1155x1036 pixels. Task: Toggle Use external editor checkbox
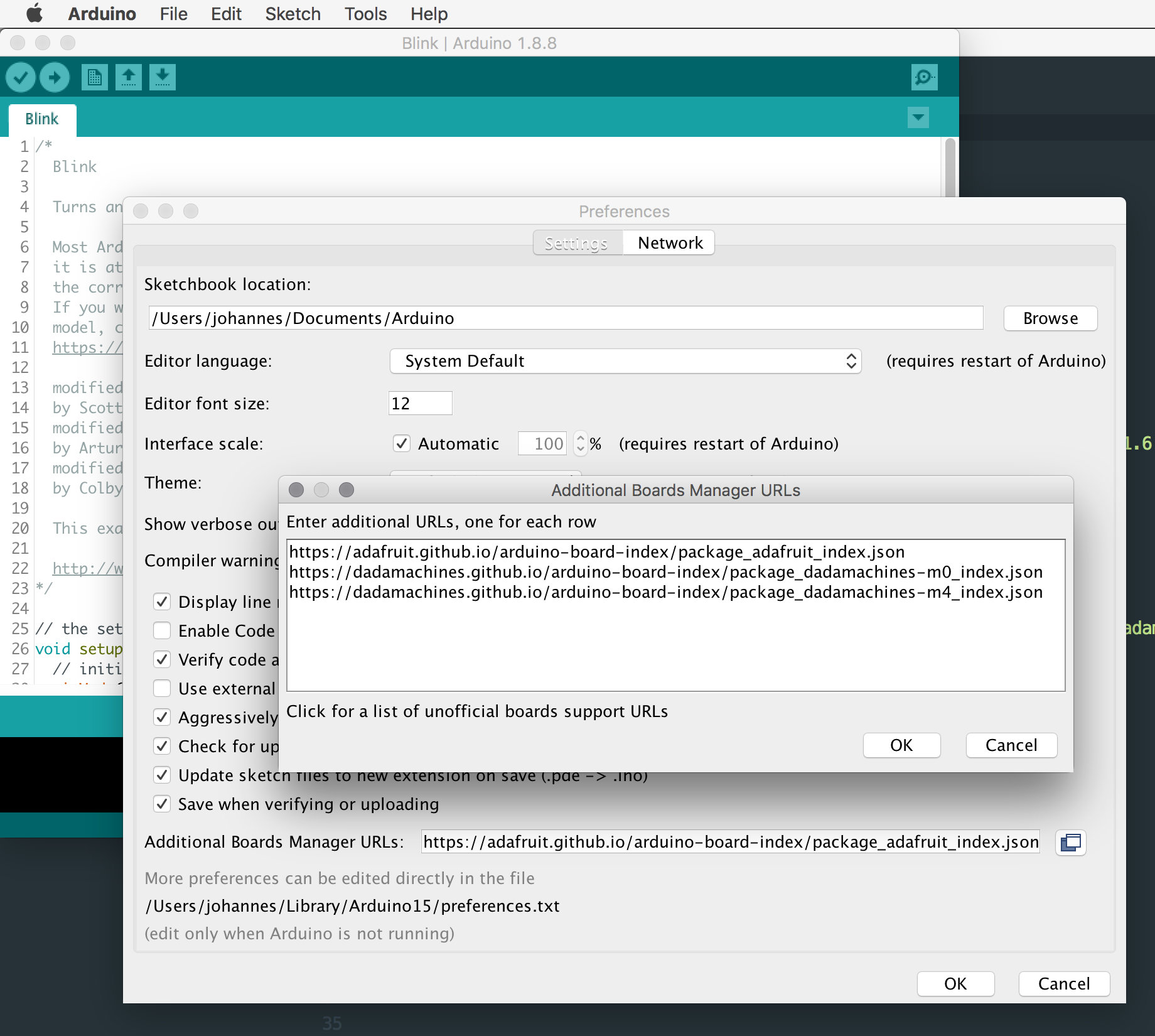coord(162,688)
